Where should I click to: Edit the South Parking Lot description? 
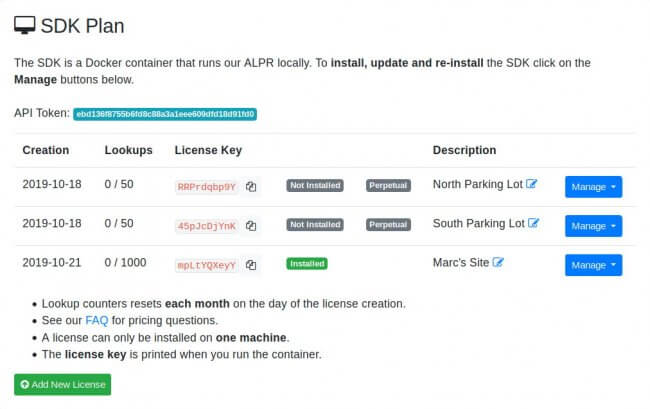(534, 223)
